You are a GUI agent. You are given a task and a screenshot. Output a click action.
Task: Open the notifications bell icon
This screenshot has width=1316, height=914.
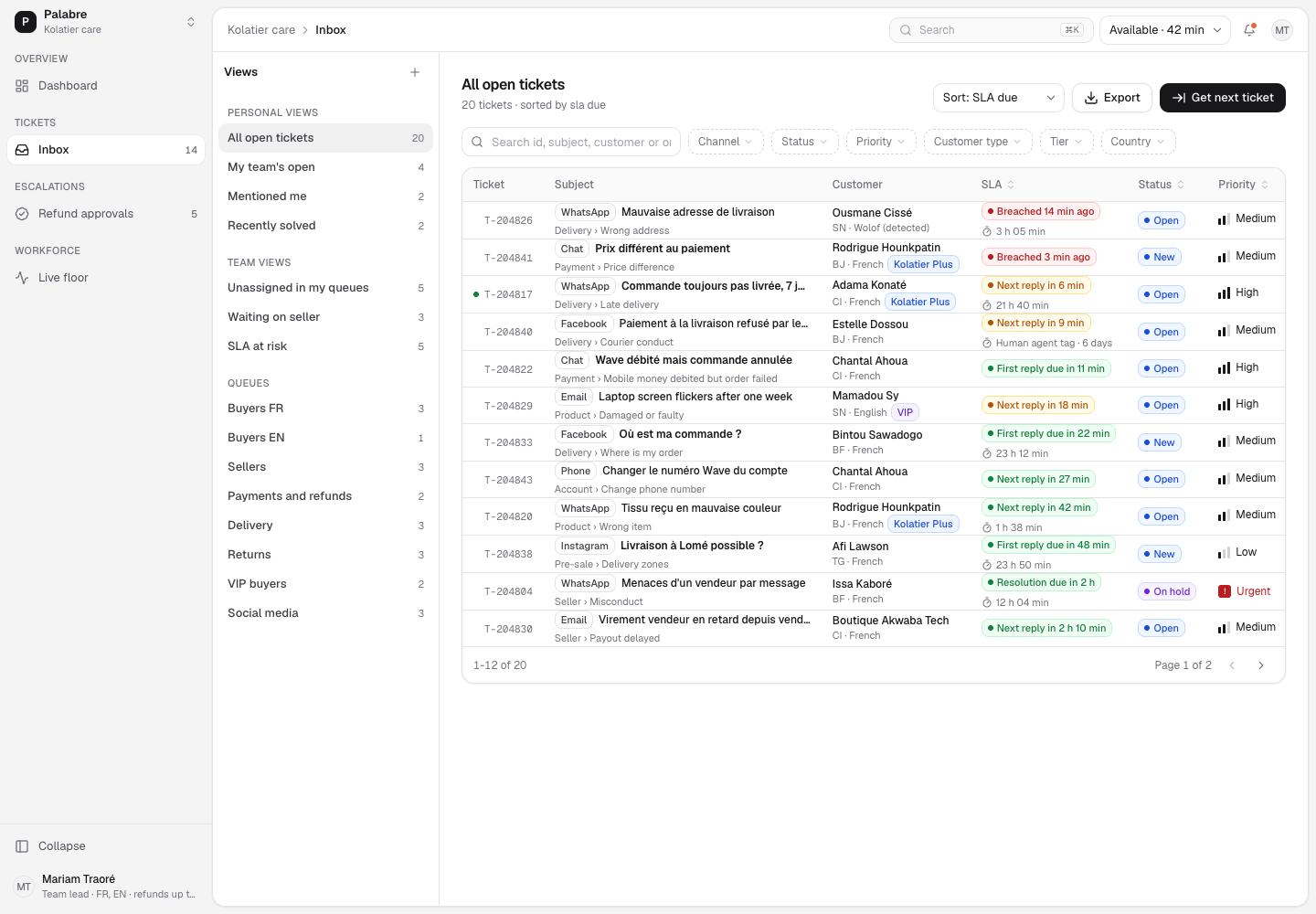point(1249,30)
